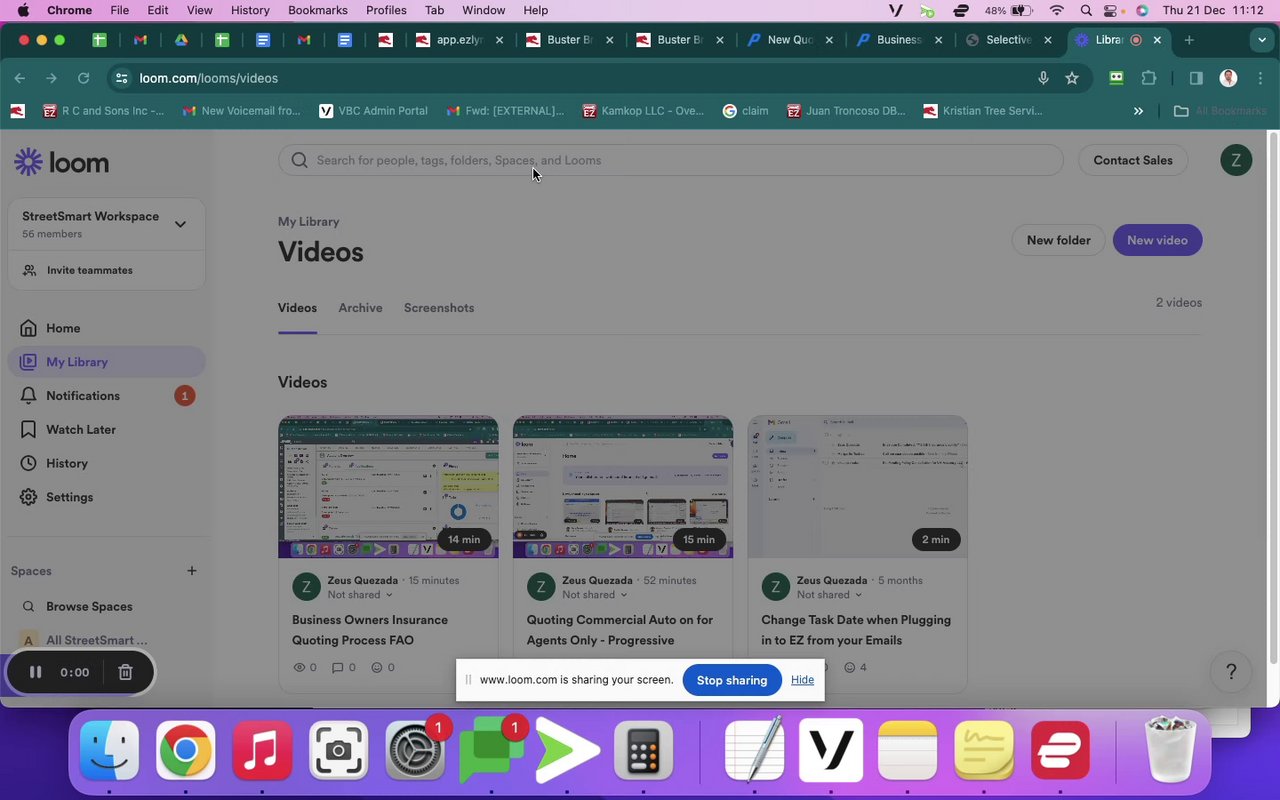The width and height of the screenshot is (1280, 800).
Task: Click the Loom logo in sidebar
Action: [x=62, y=162]
